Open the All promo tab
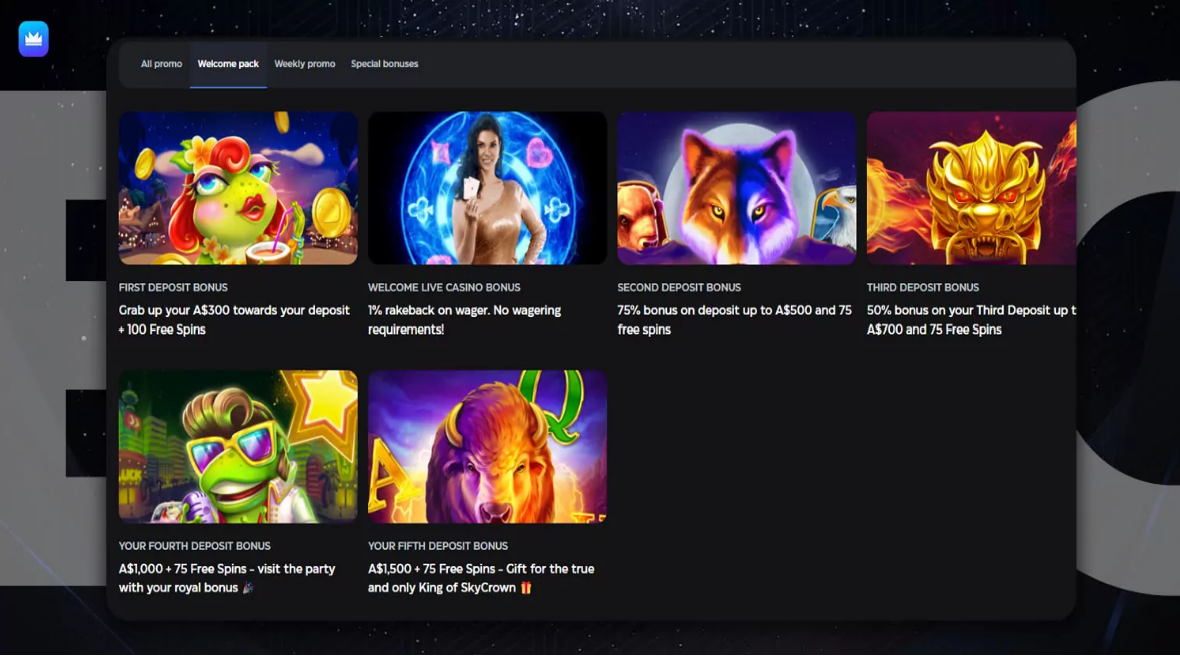1180x656 pixels. coord(161,63)
